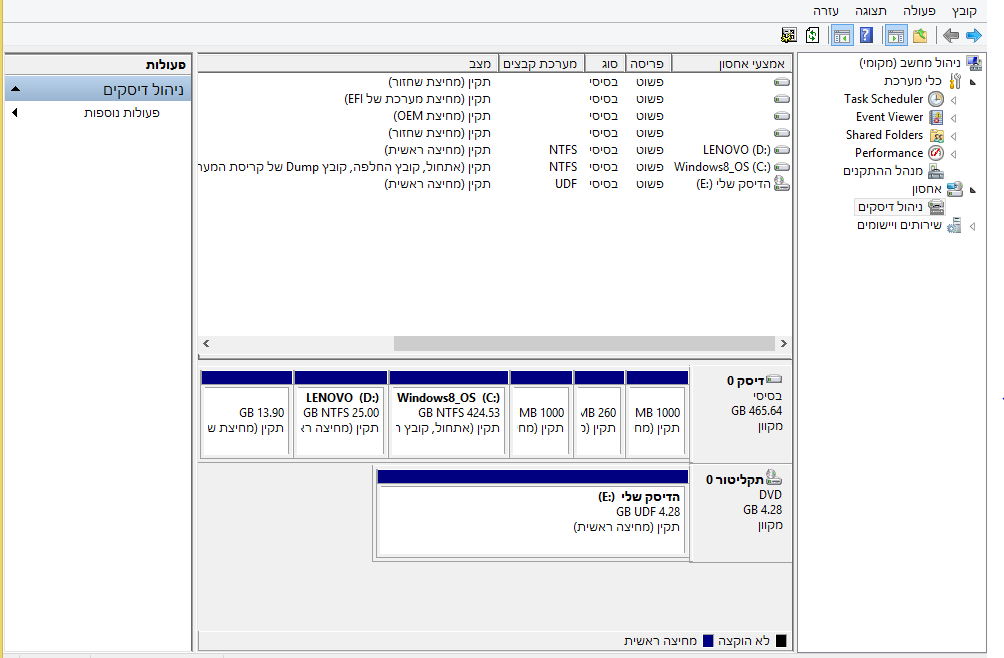Expand the Shared Folders node

[x=953, y=136]
